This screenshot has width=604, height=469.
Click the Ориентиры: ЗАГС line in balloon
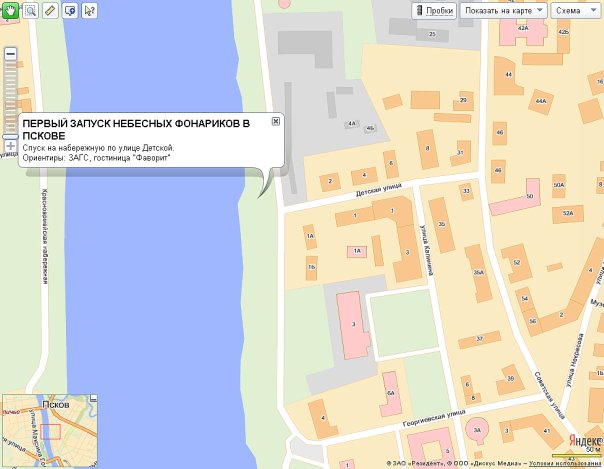click(x=96, y=158)
